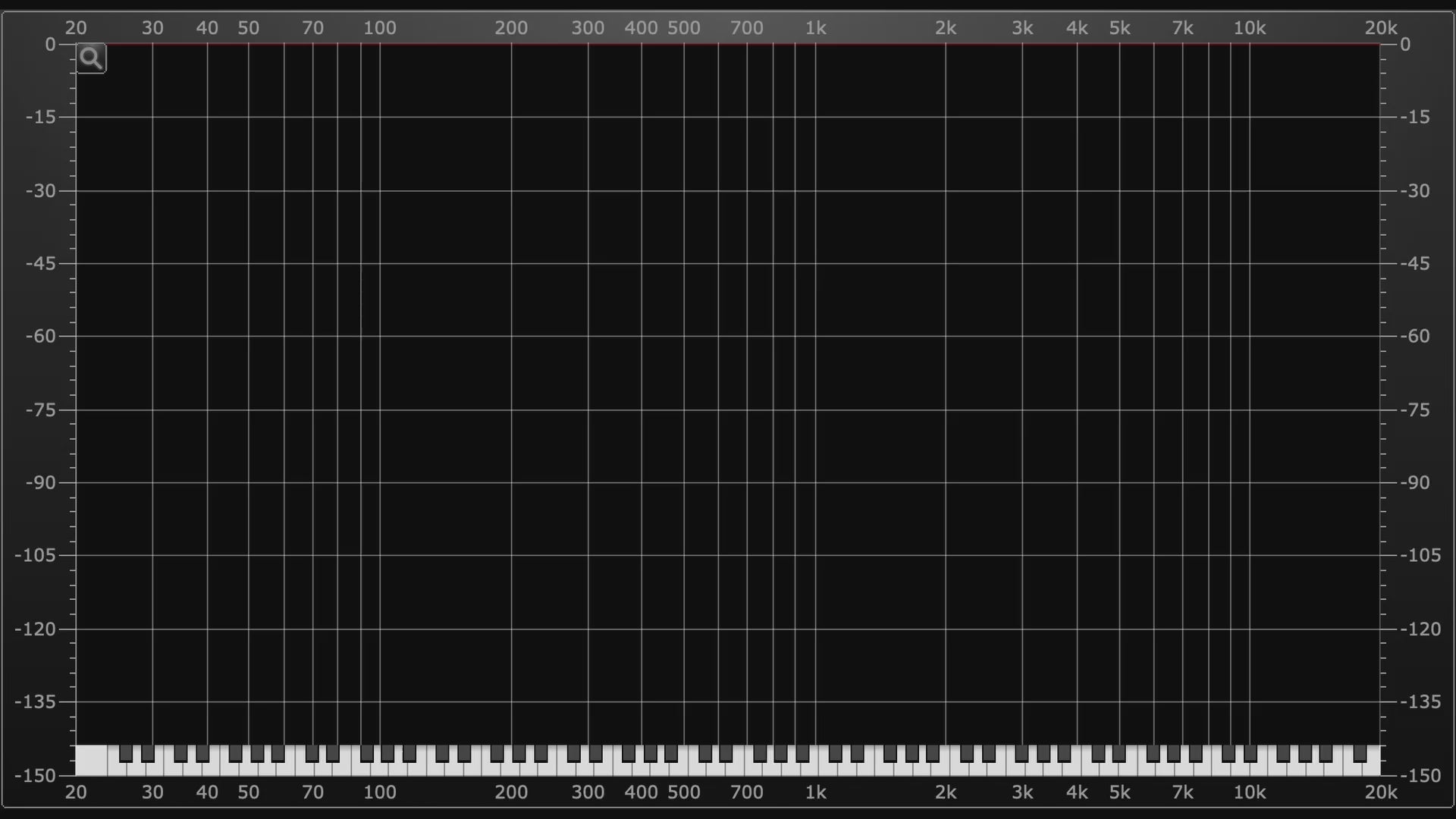Viewport: 1456px width, 819px height.
Task: Click the right -30 dB scale label
Action: click(1415, 190)
